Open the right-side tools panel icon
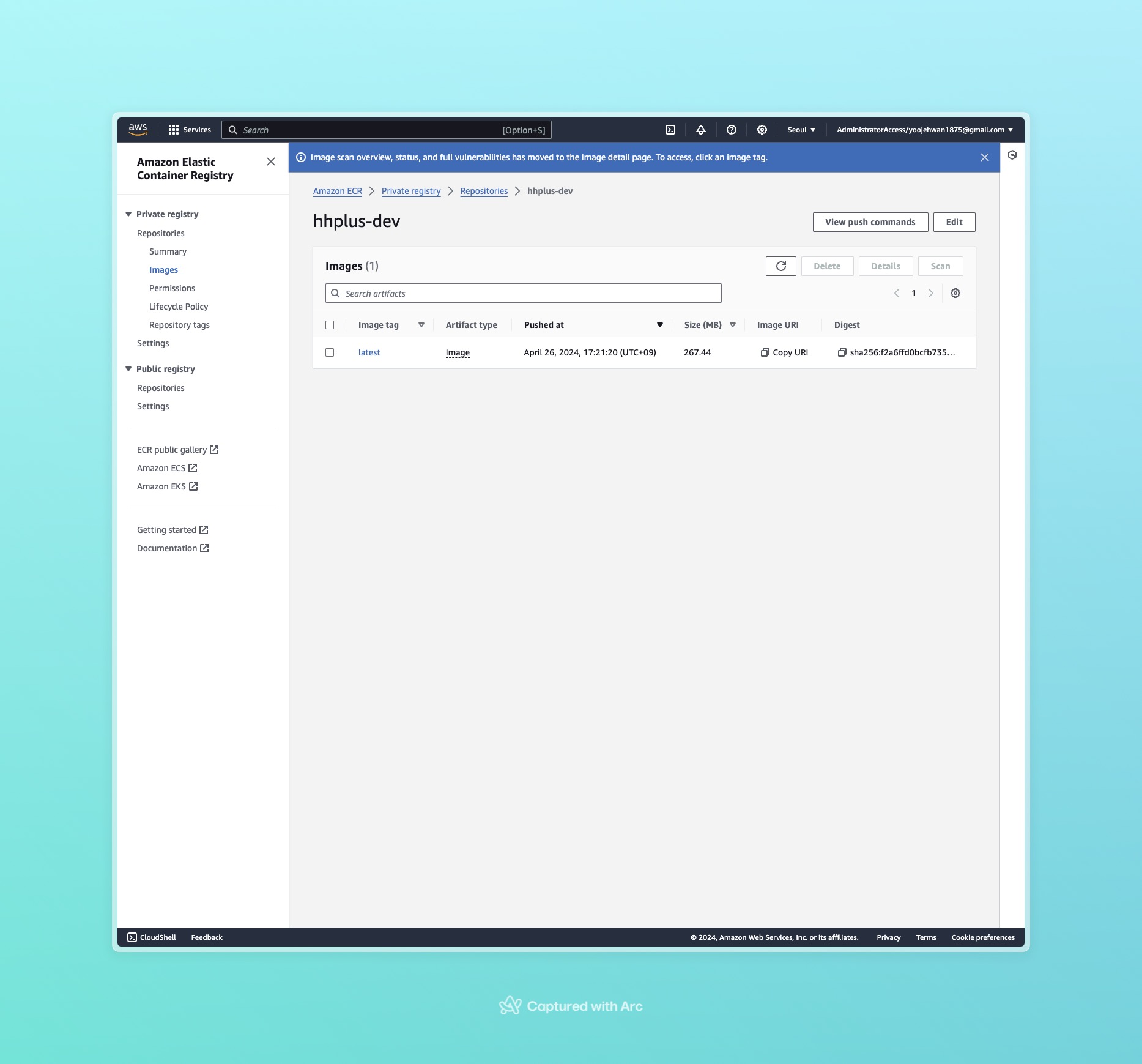Screen dimensions: 1142x1064 pyautogui.click(x=1012, y=155)
